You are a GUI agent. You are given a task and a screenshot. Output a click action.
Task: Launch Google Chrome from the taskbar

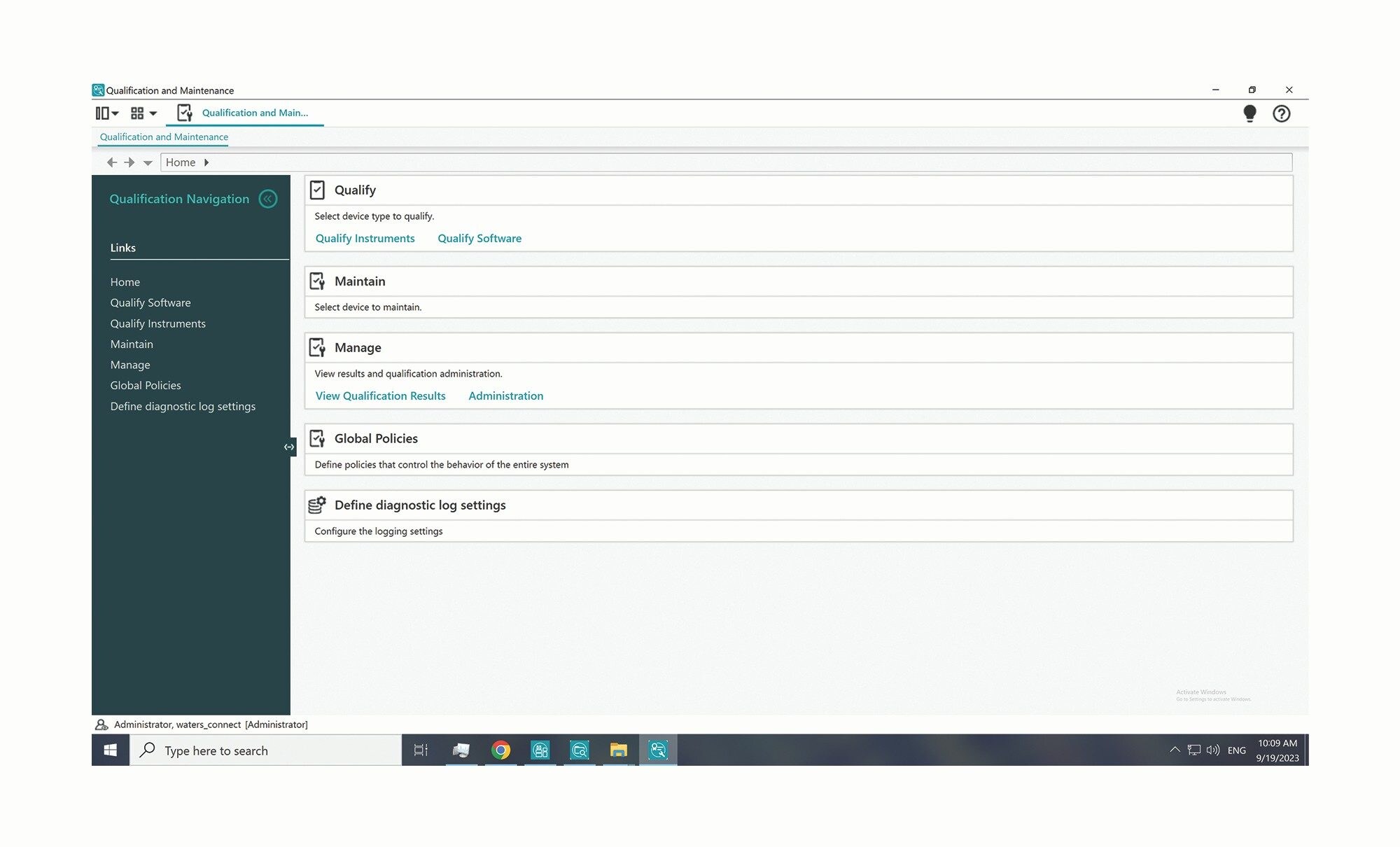pos(500,750)
